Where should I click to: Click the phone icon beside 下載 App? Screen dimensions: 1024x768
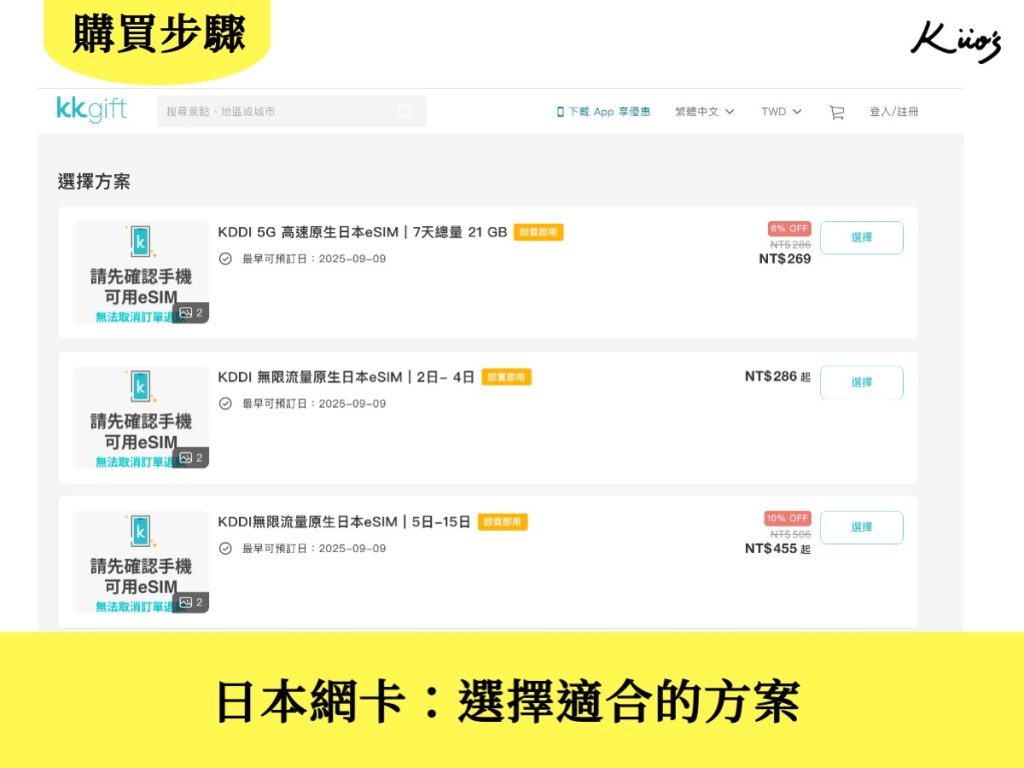[x=560, y=112]
